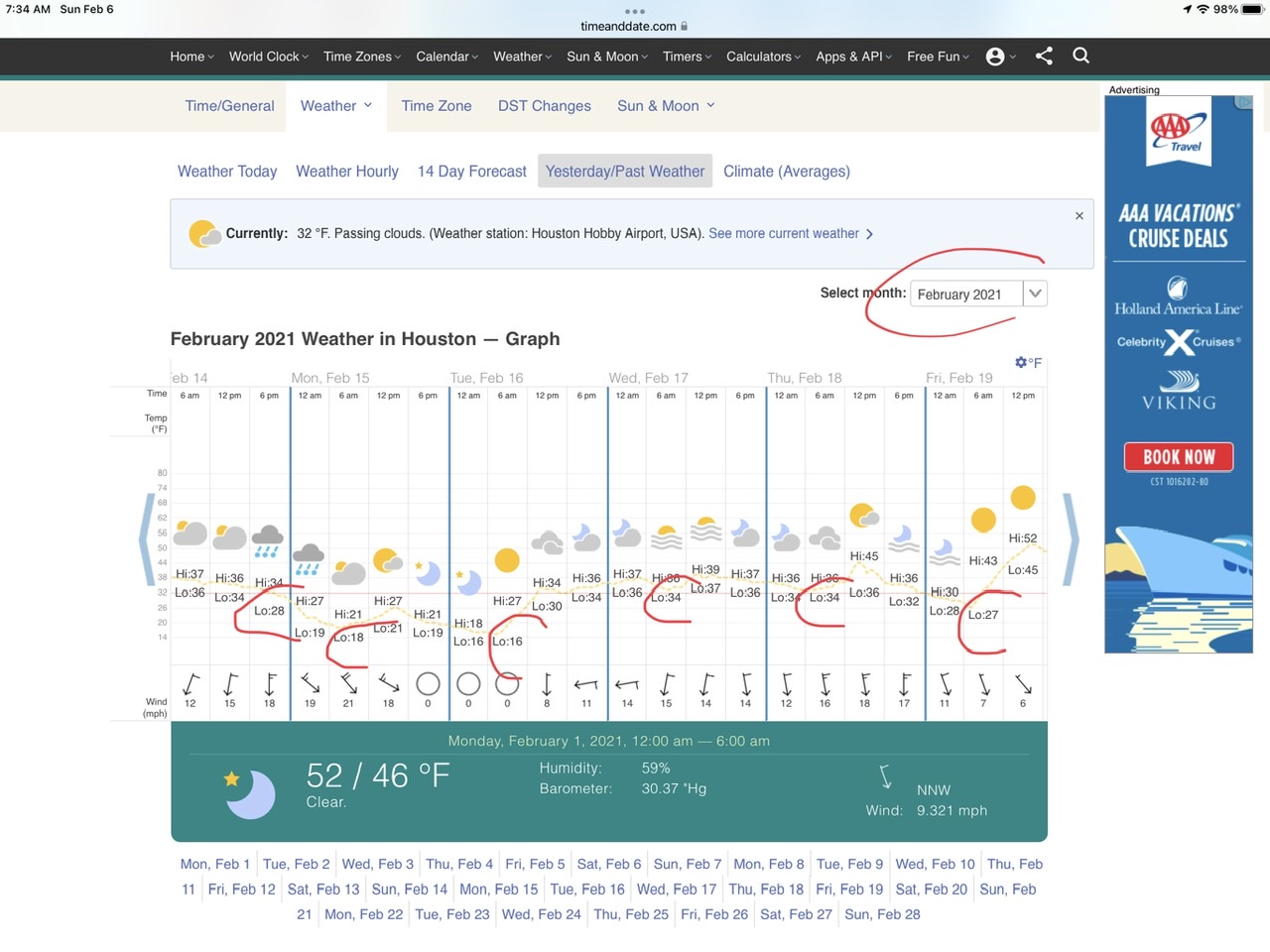1270x952 pixels.
Task: Dismiss the current weather banner
Action: tap(1079, 216)
